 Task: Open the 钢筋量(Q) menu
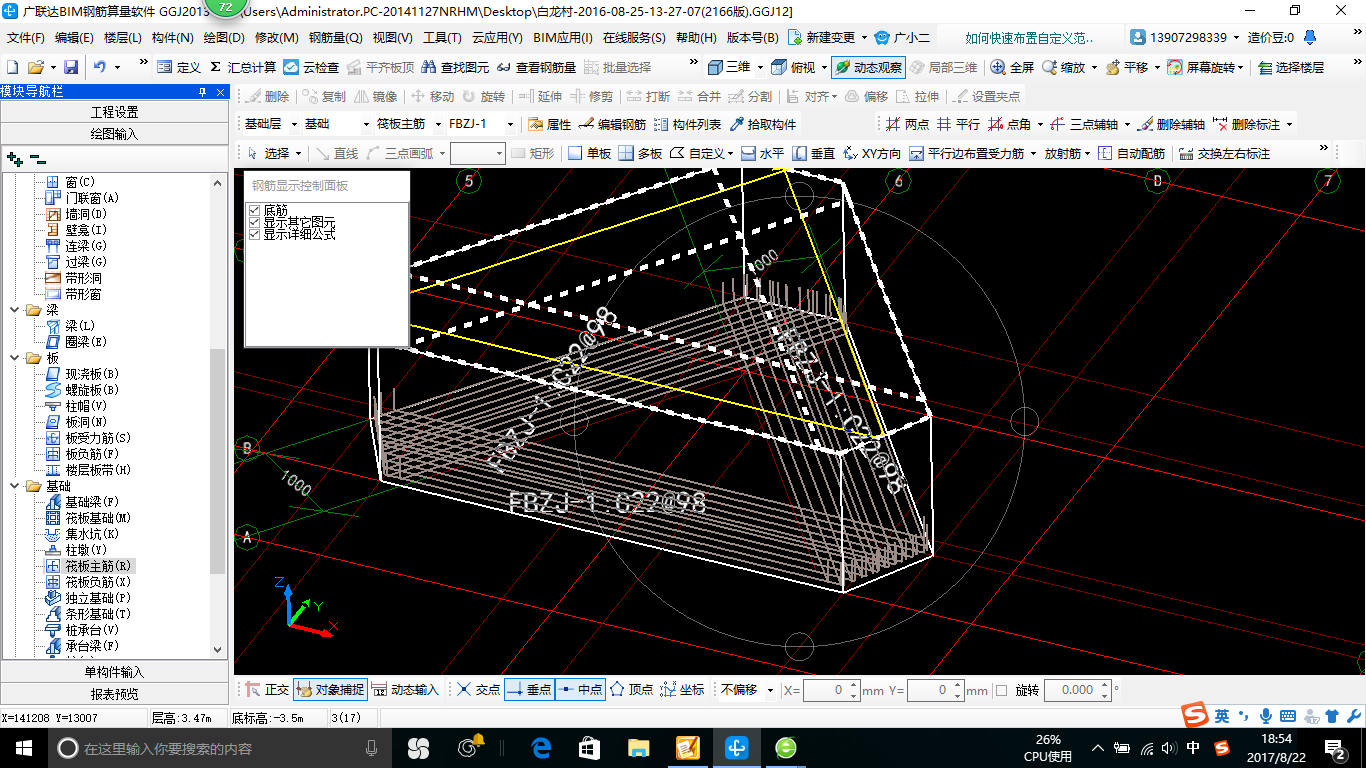(x=335, y=38)
